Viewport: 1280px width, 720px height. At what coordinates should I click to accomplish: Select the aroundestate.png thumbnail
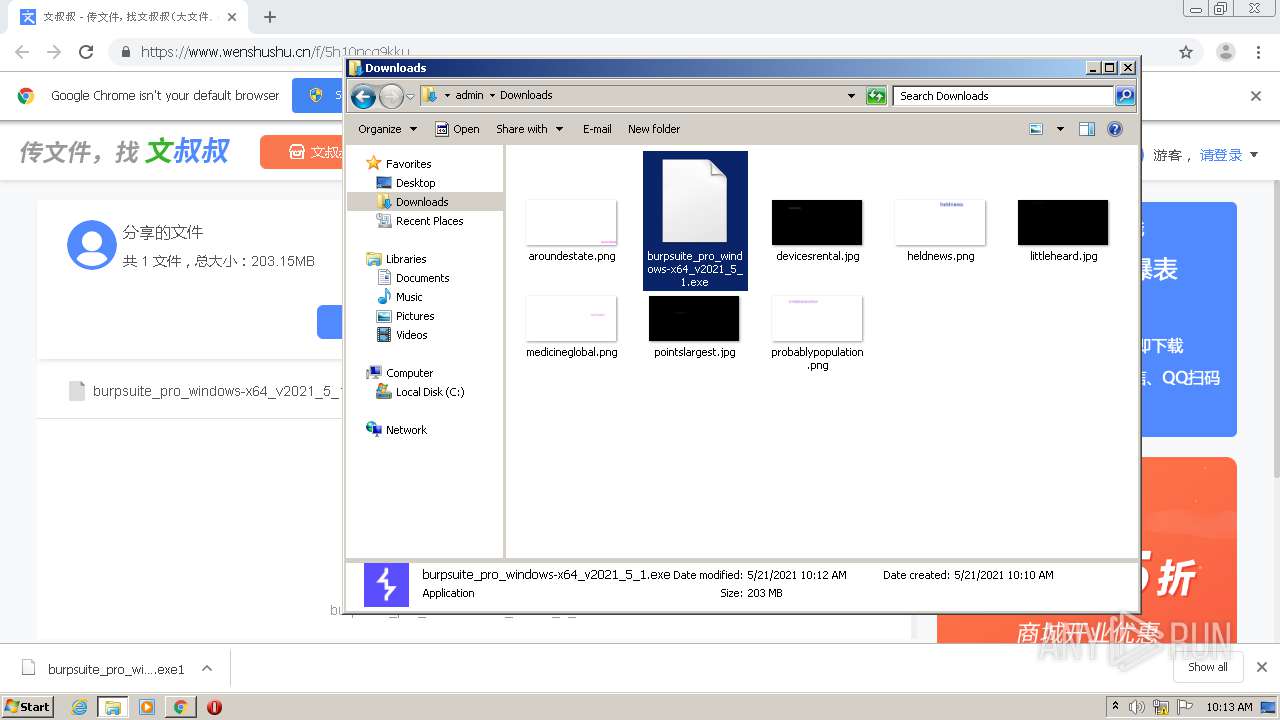tap(572, 222)
